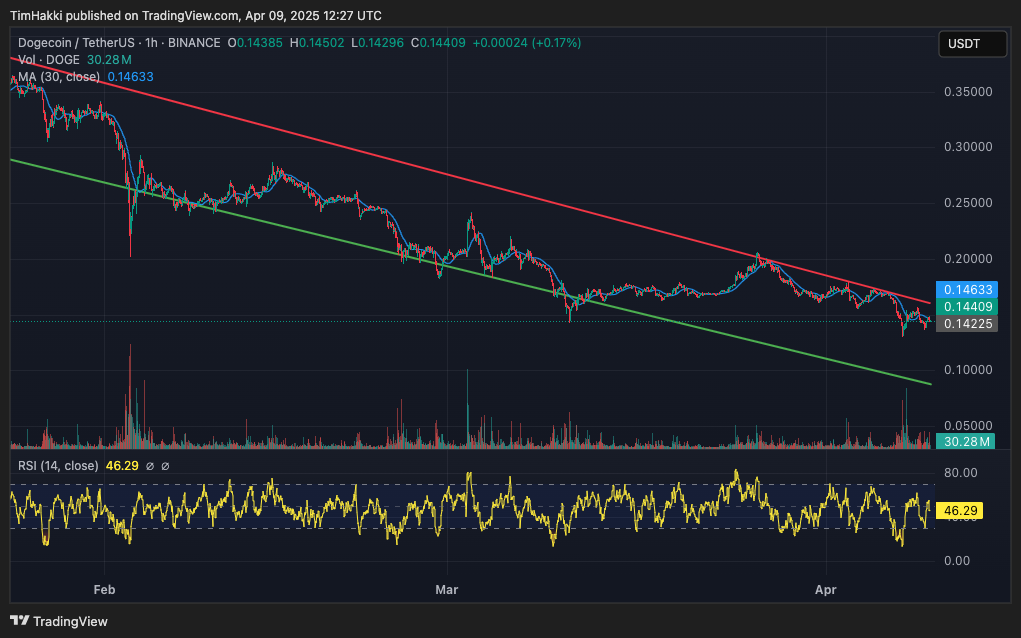The width and height of the screenshot is (1021, 638).
Task: Click the 0.00 RSI scale tick
Action: coord(957,561)
